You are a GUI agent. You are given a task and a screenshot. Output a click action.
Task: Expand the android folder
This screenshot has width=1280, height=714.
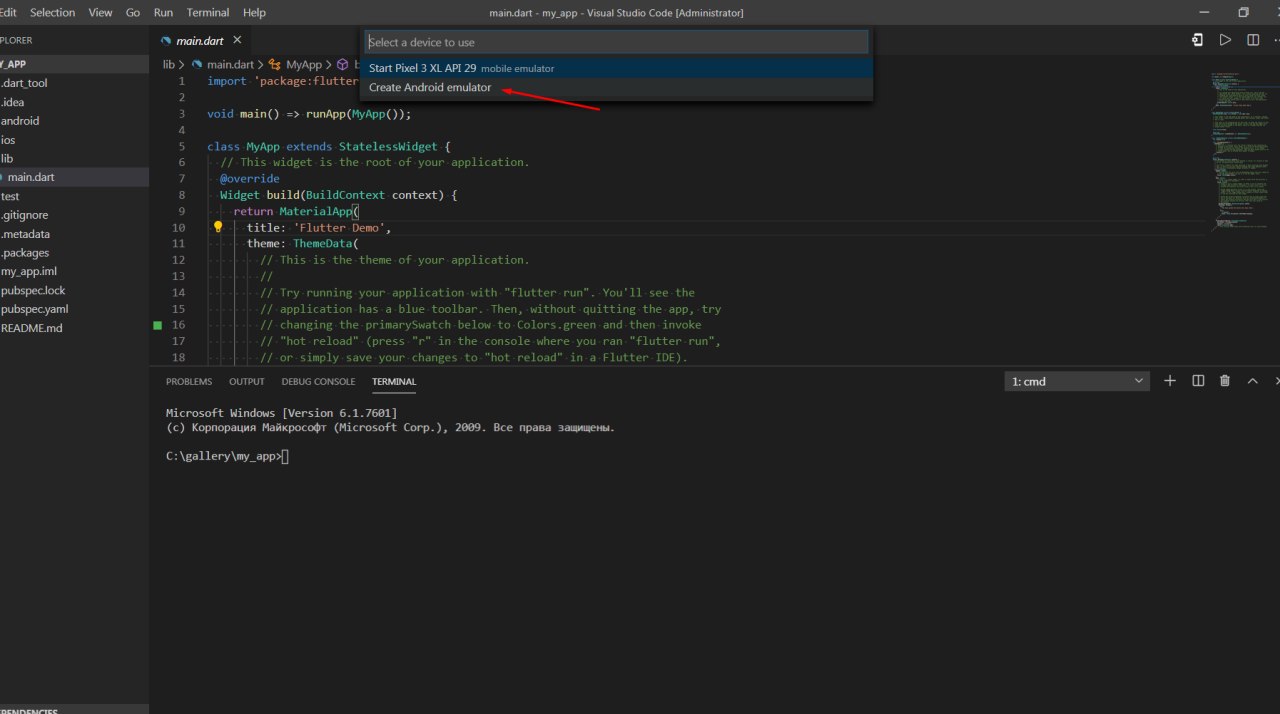74,121
